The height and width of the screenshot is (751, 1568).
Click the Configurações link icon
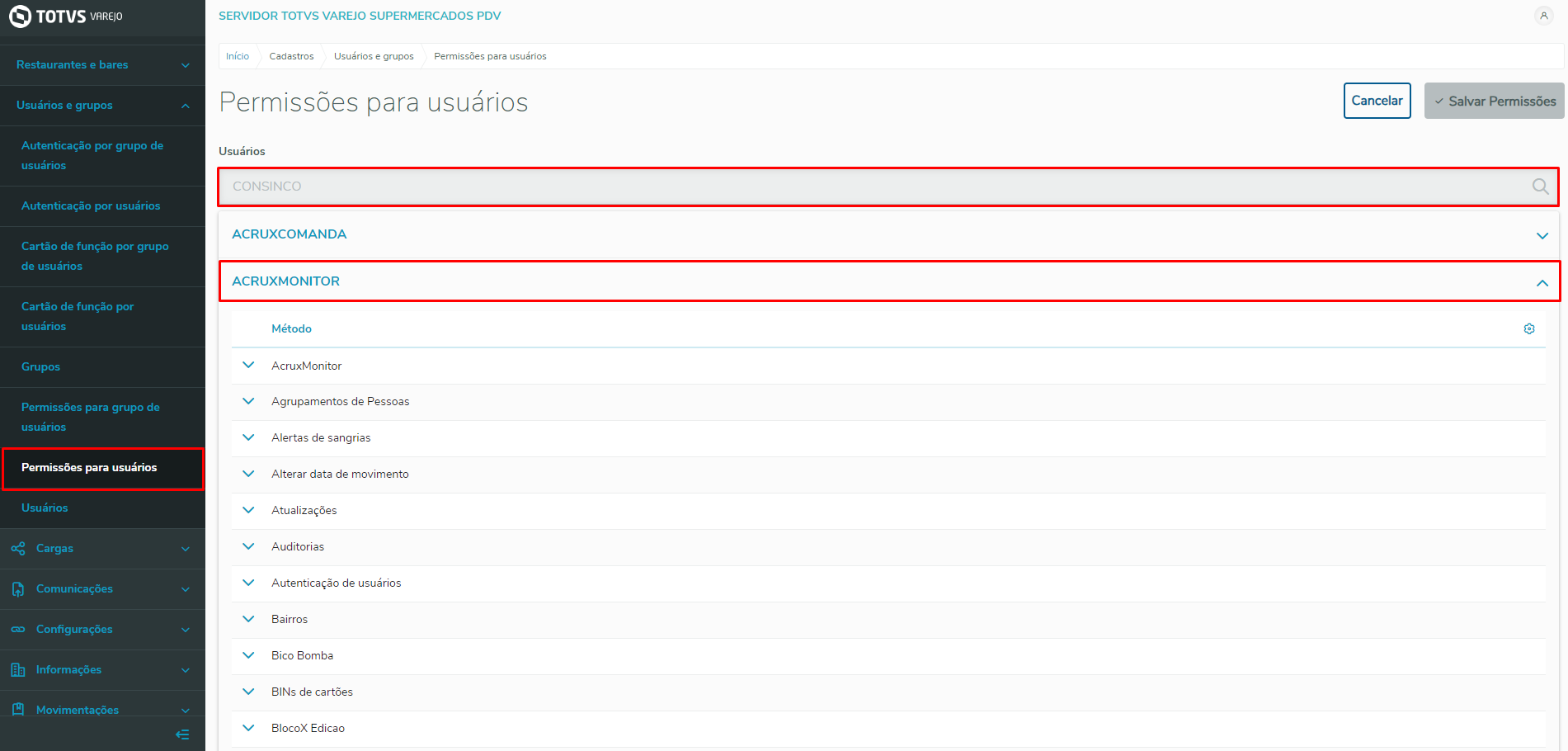click(18, 629)
